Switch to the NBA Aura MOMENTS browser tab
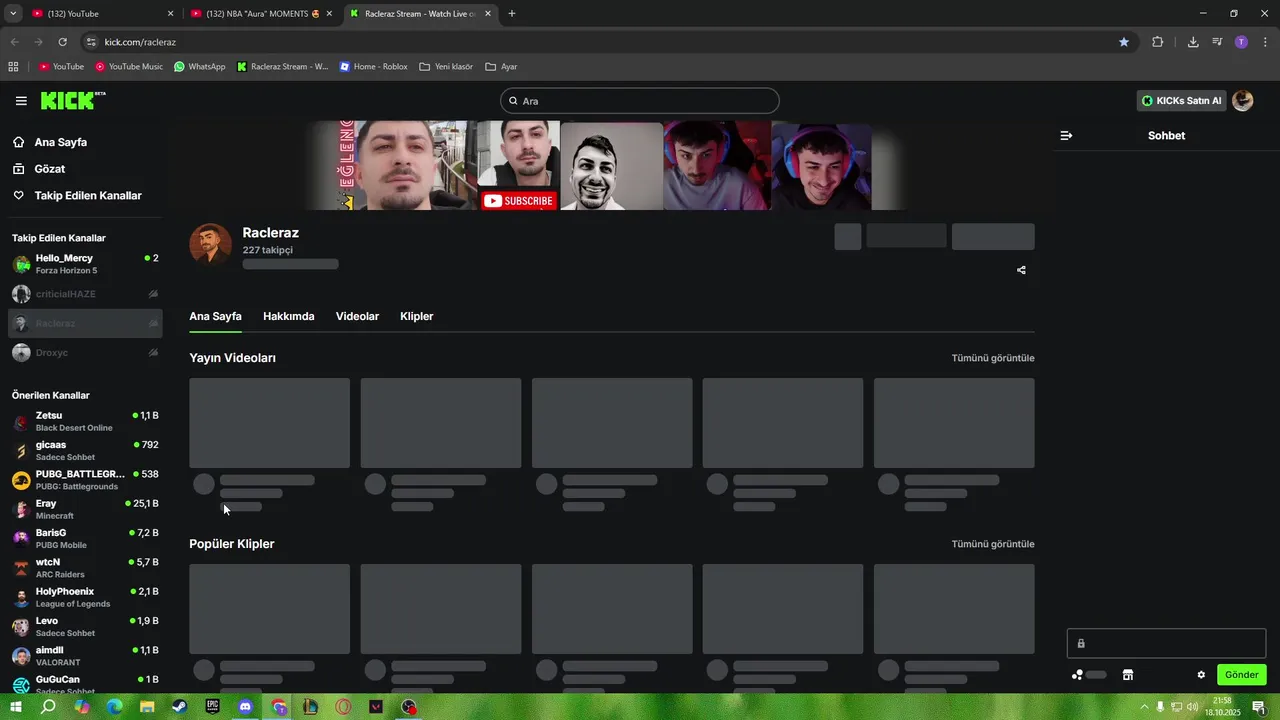 pyautogui.click(x=261, y=14)
